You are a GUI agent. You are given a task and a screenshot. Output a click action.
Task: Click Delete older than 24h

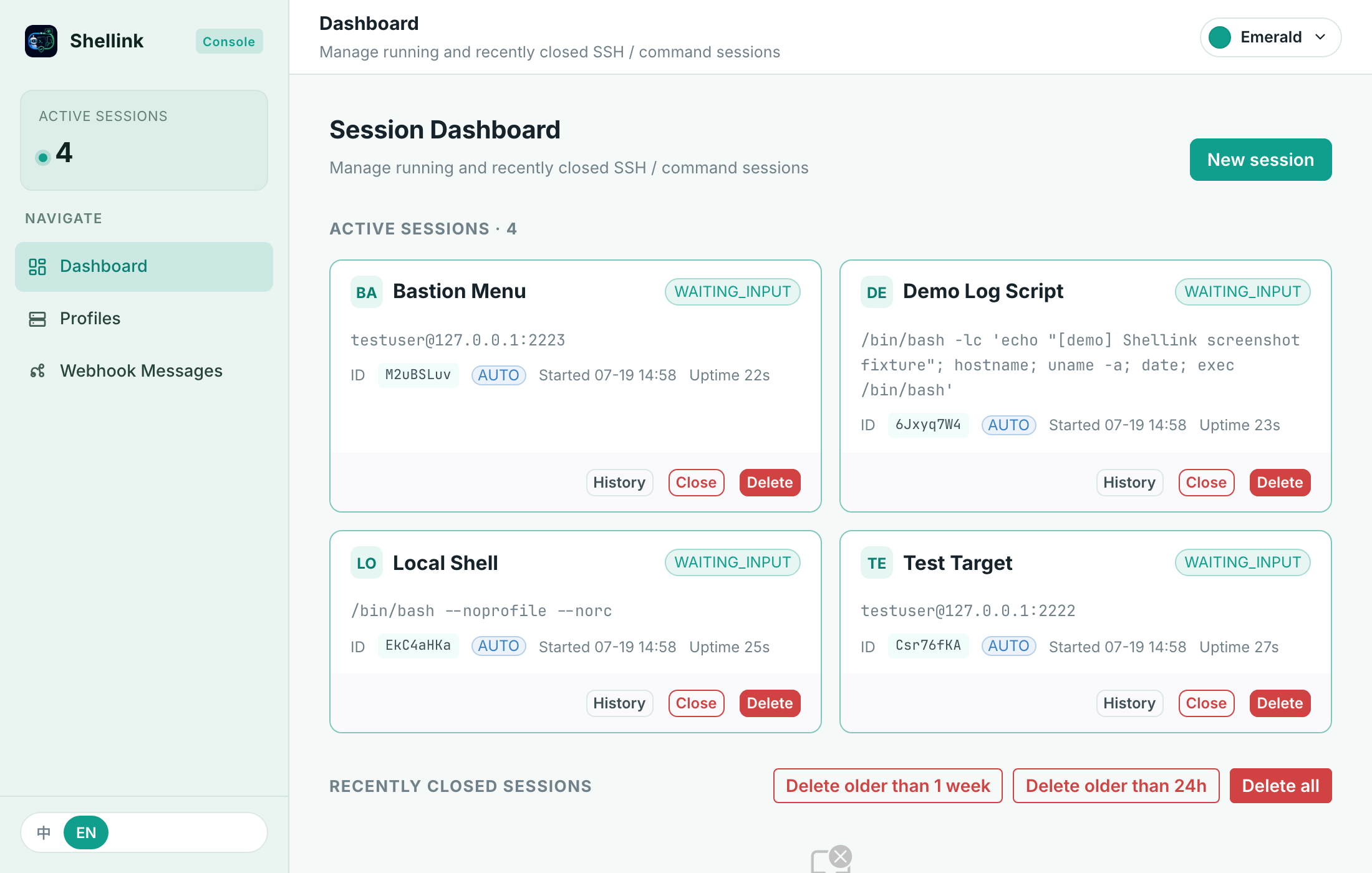1116,786
